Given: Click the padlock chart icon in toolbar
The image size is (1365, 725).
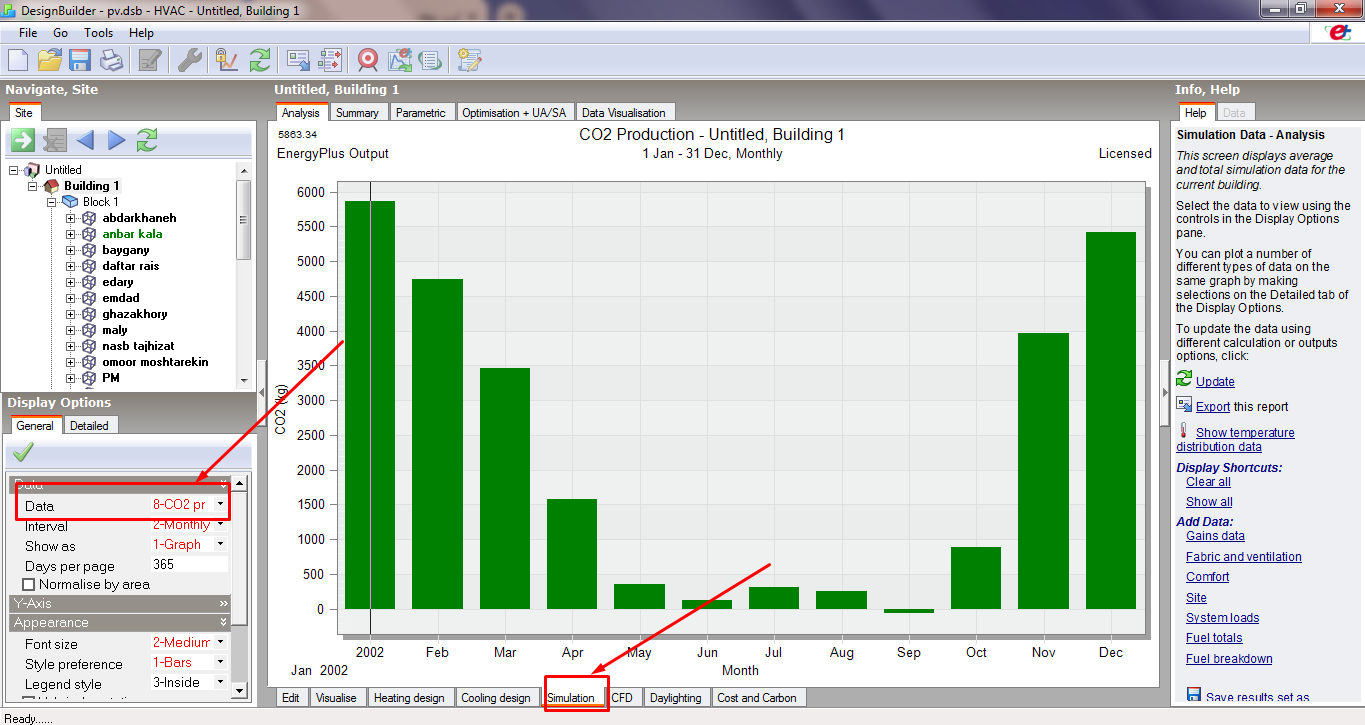Looking at the screenshot, I should [227, 60].
